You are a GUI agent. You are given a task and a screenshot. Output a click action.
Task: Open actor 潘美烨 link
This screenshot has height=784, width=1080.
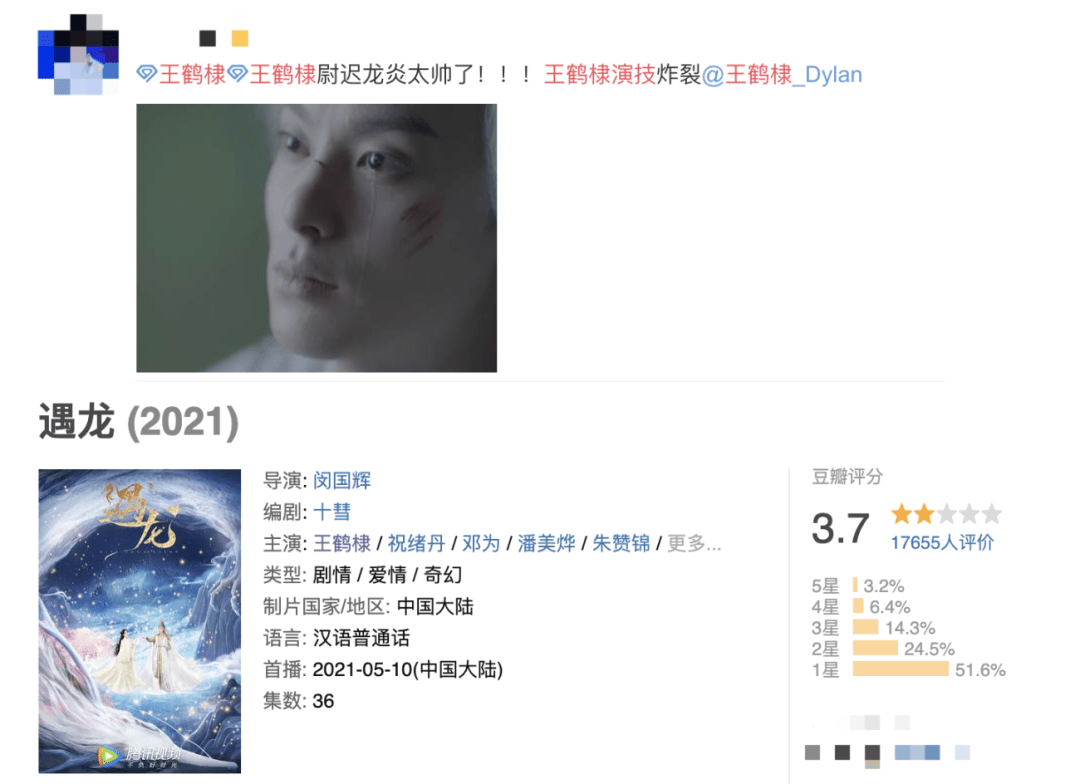click(546, 544)
